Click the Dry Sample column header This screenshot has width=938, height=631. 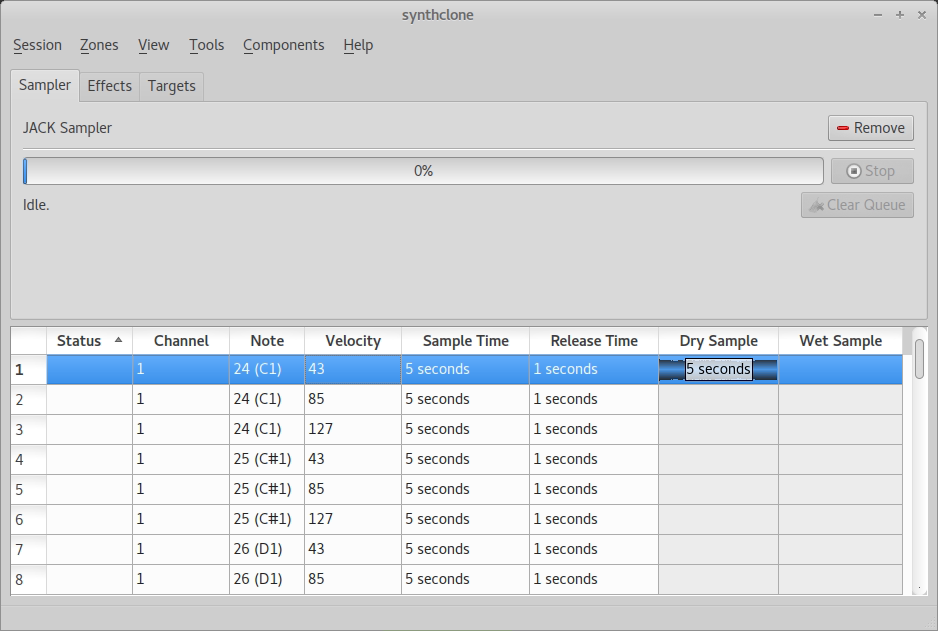point(718,341)
